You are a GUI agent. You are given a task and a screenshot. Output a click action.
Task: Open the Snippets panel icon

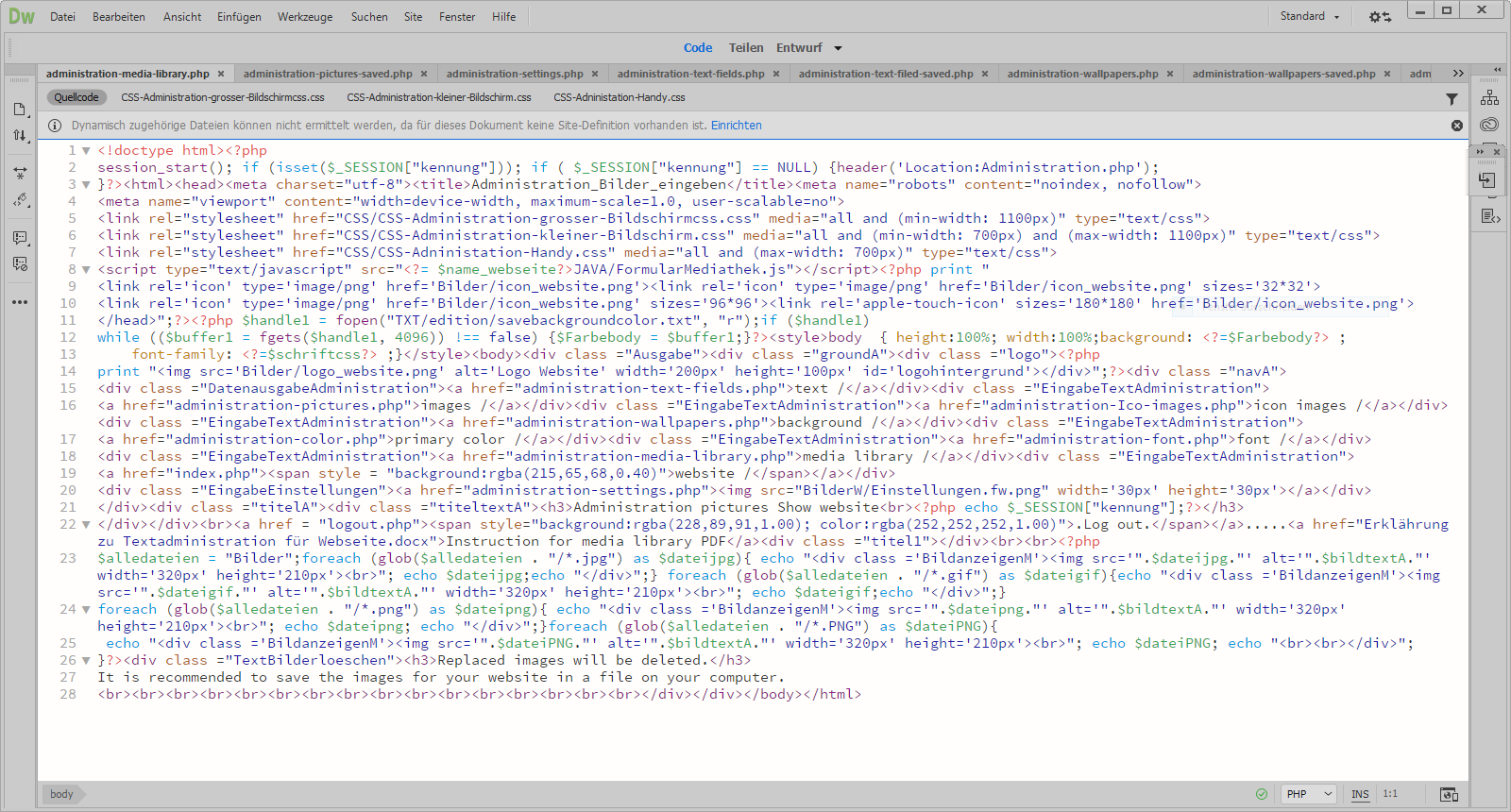pyautogui.click(x=1490, y=216)
